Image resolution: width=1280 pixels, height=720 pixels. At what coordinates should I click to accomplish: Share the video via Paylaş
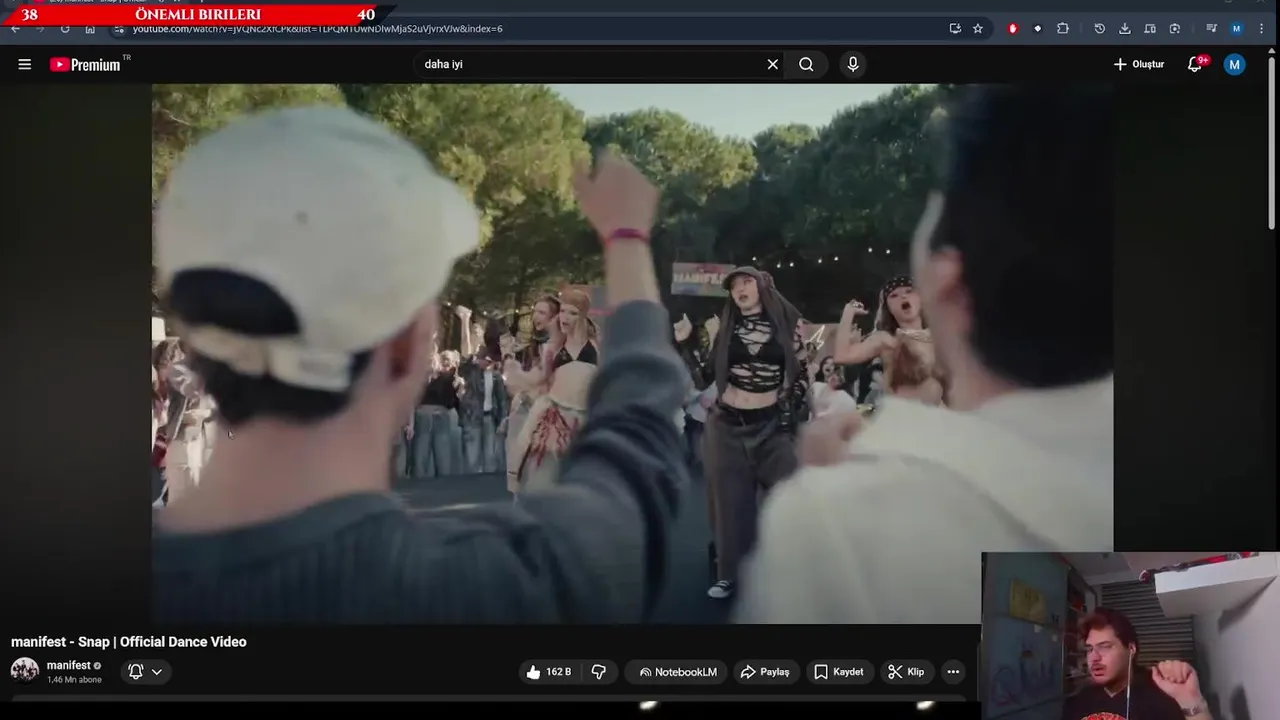[x=765, y=672]
